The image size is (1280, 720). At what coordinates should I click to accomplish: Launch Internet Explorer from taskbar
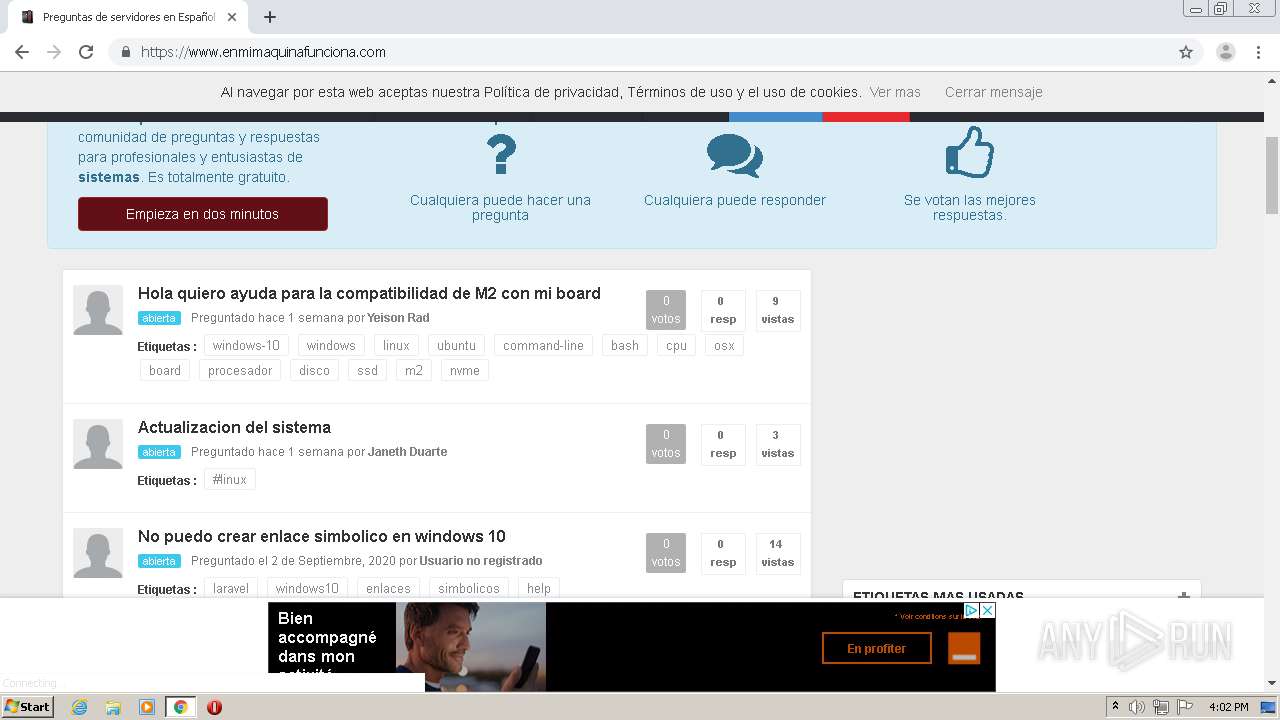click(x=79, y=707)
